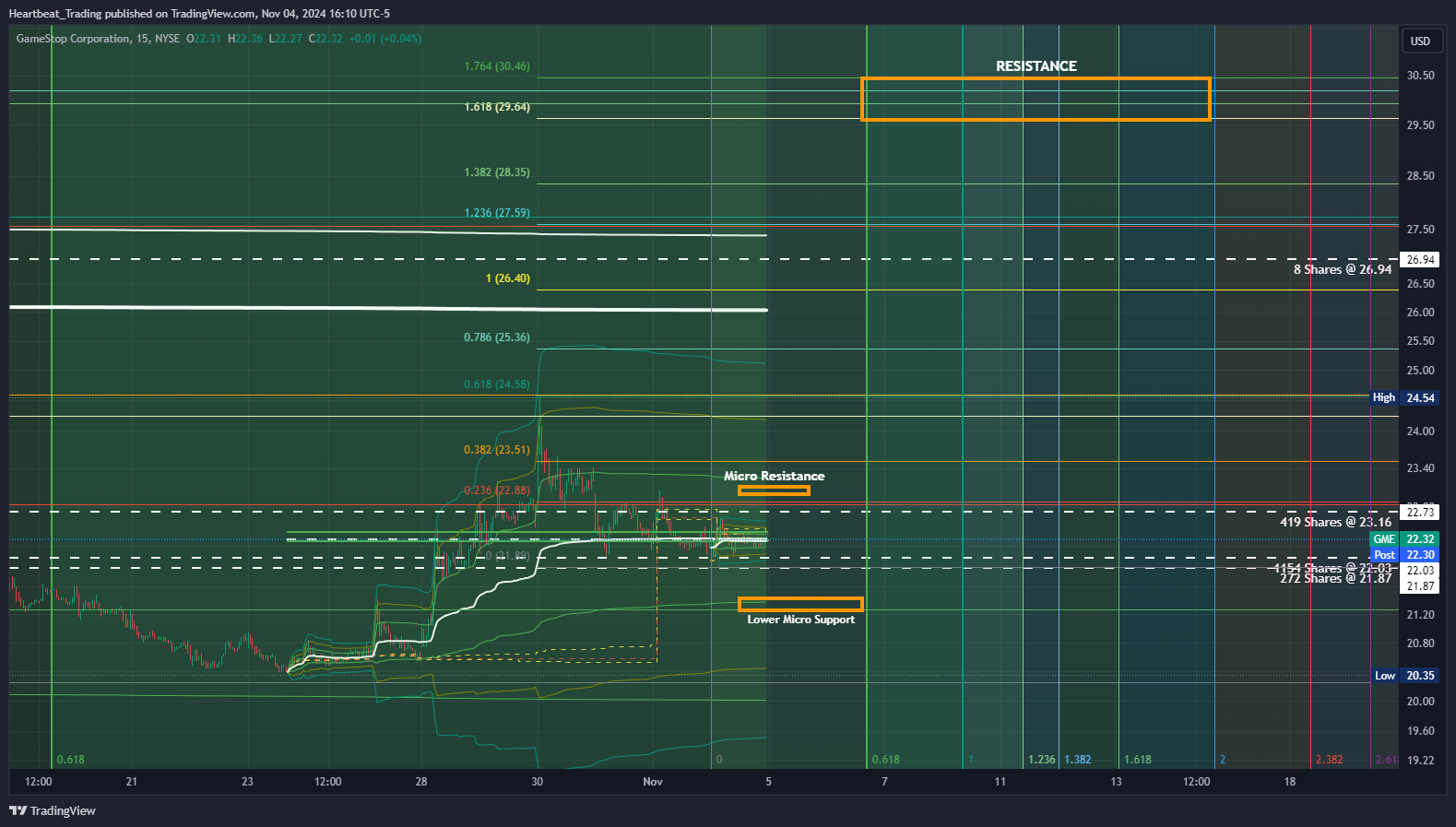Select the small orange Micro Resistance rectangle

pyautogui.click(x=774, y=490)
